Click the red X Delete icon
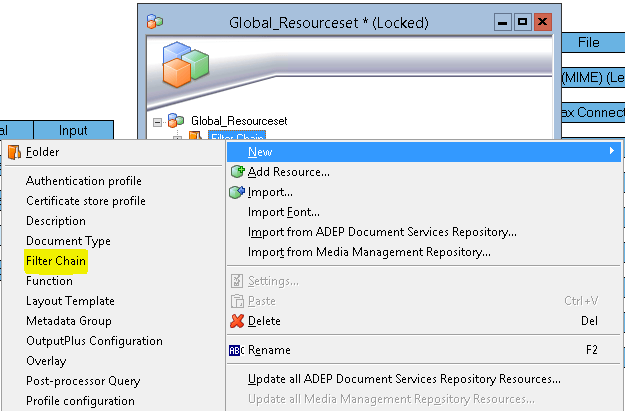Image resolution: width=625 pixels, height=411 pixels. [237, 321]
